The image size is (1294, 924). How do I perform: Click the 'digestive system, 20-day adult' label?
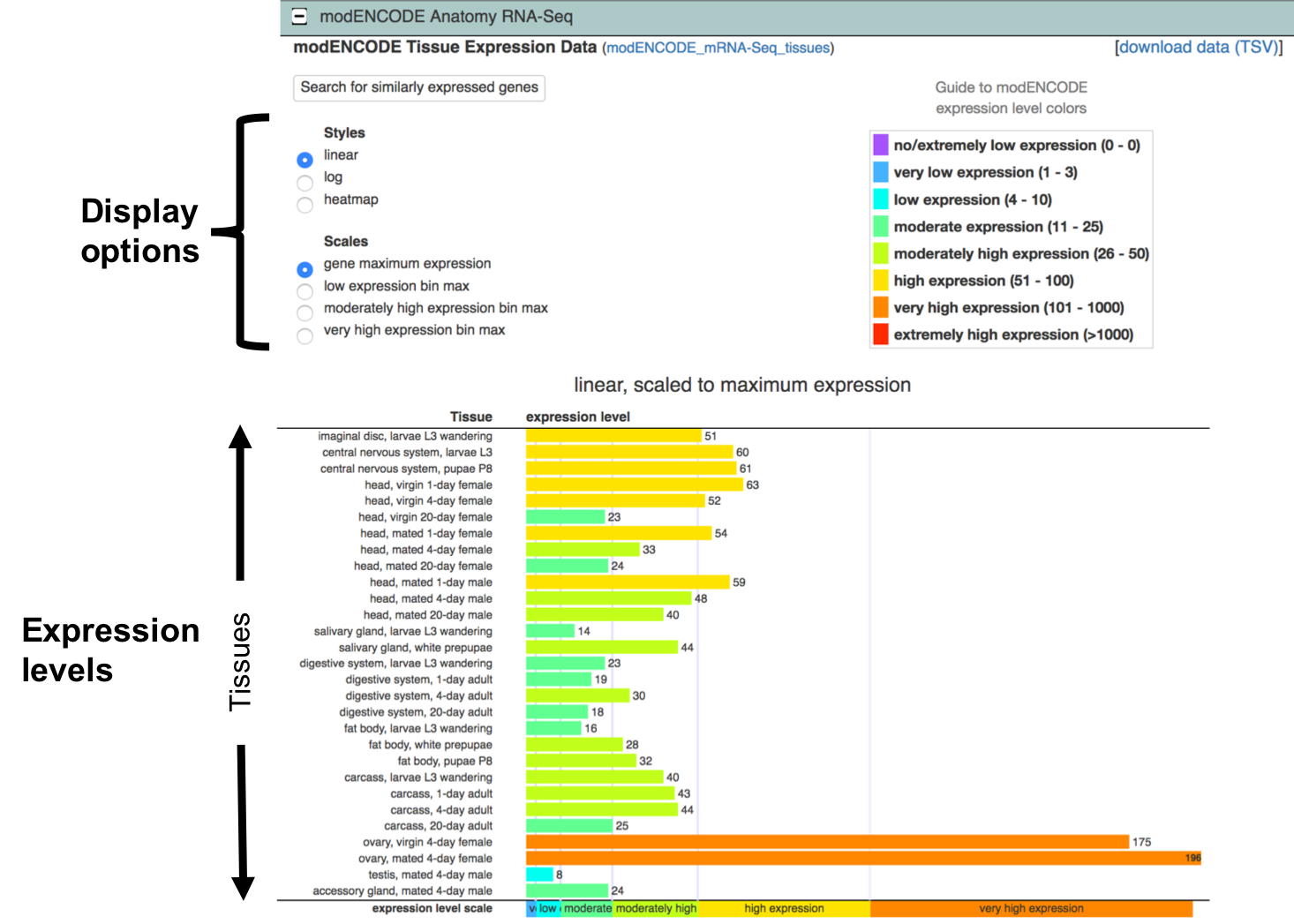tap(416, 712)
